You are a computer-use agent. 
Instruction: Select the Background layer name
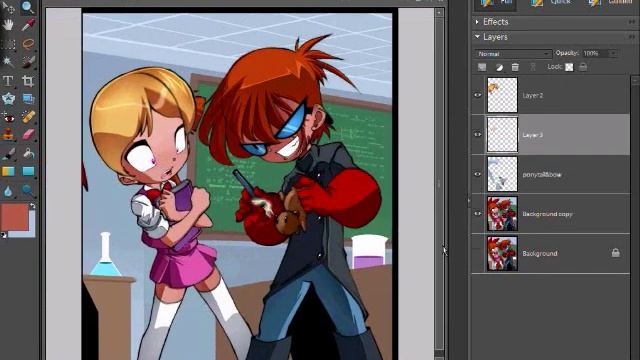(540, 253)
